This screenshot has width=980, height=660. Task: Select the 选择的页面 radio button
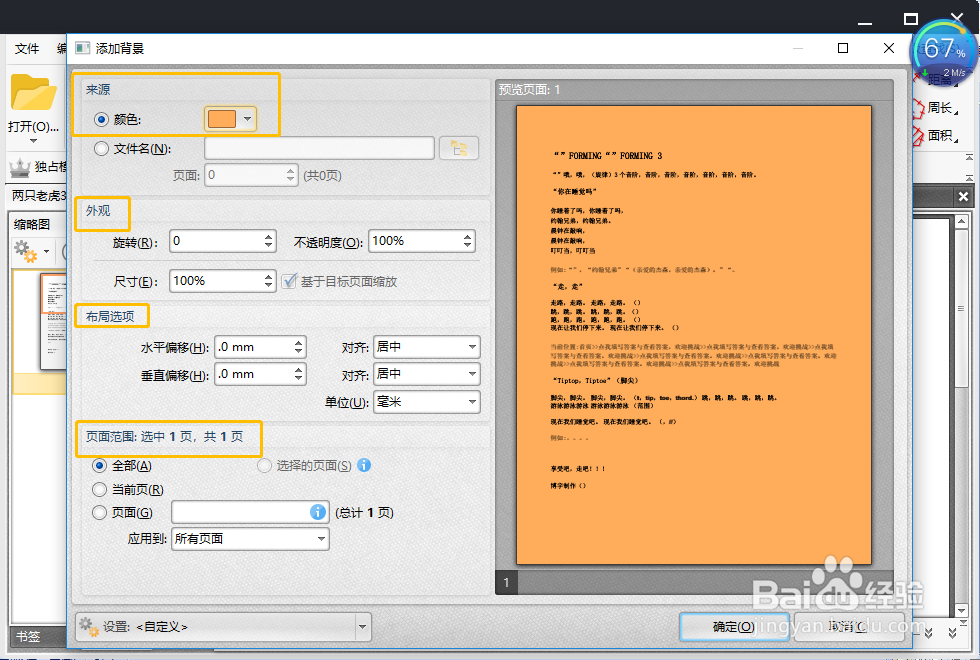click(x=264, y=466)
